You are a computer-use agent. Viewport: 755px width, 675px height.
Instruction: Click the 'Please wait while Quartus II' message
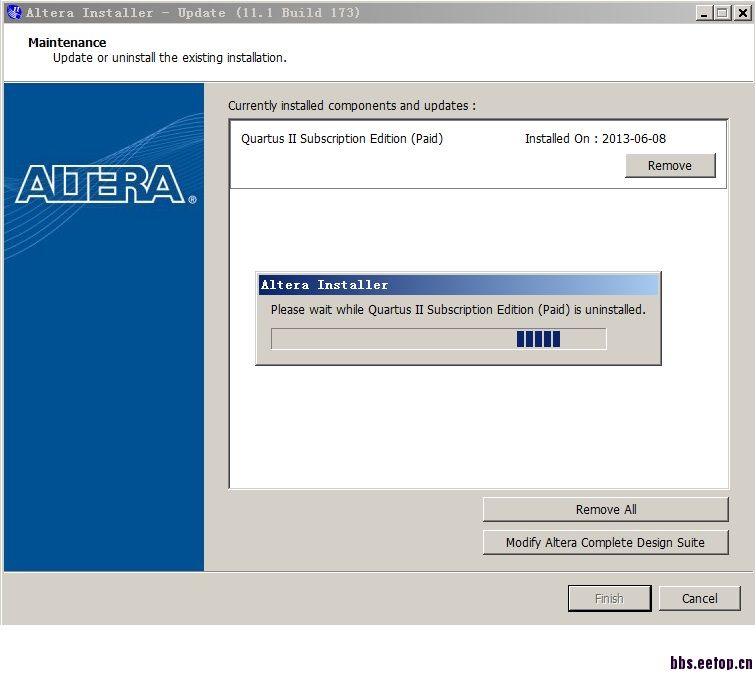(458, 310)
